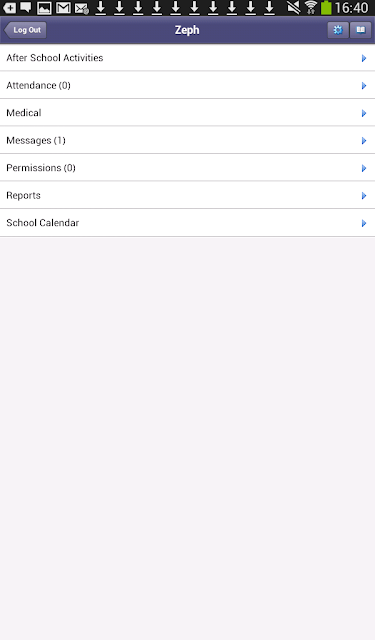Tap the Gmail notification icon
The width and height of the screenshot is (375, 640).
tap(63, 7)
